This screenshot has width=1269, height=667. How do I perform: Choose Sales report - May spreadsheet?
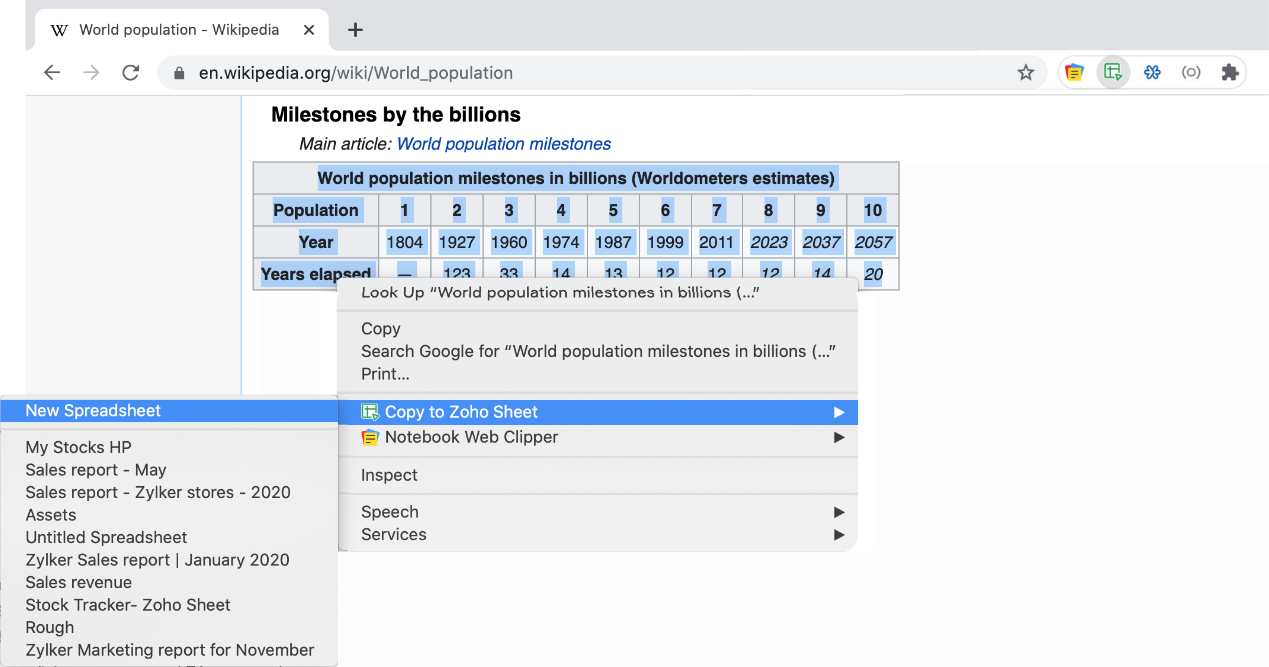coord(169,470)
